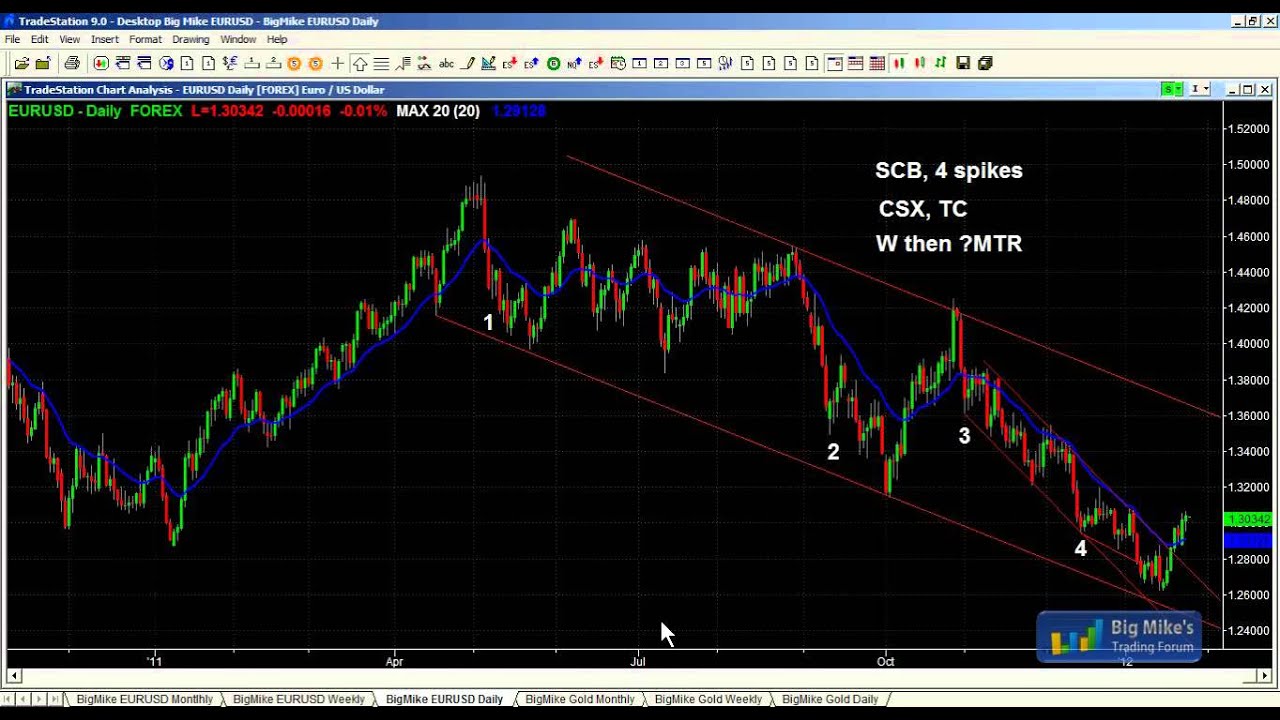Switch to BigMike Gold Daily tab
The image size is (1280, 720).
click(x=830, y=699)
